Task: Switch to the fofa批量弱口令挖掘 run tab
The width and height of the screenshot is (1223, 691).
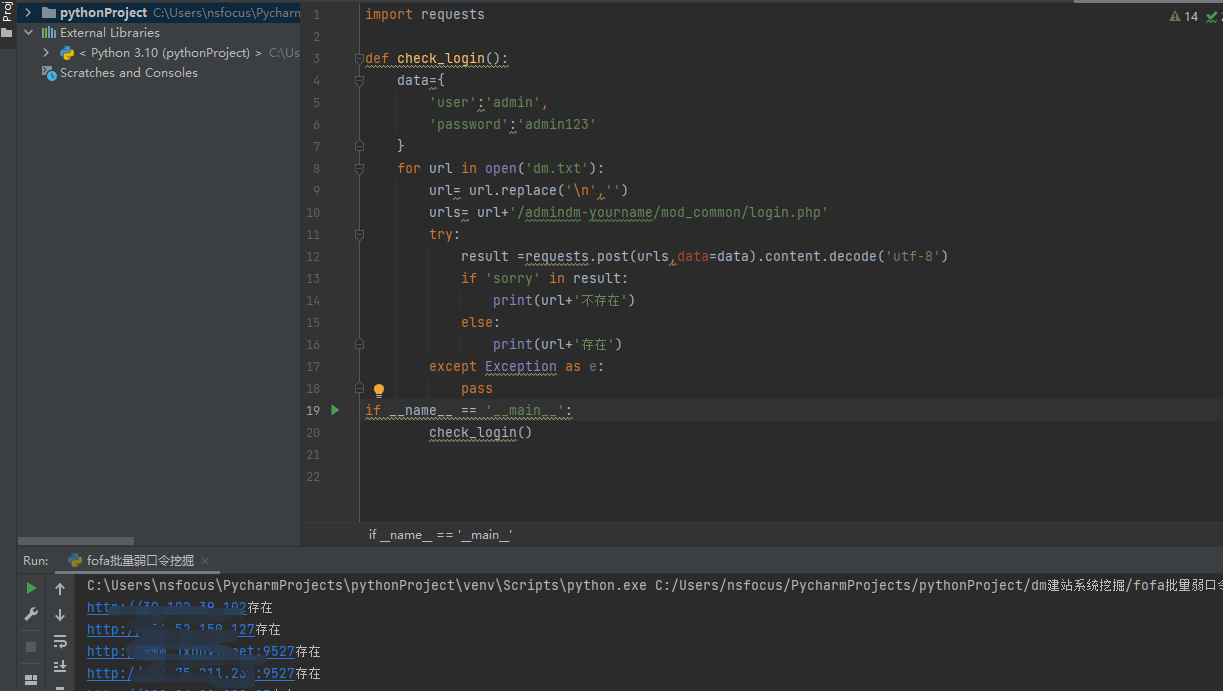Action: pos(138,561)
